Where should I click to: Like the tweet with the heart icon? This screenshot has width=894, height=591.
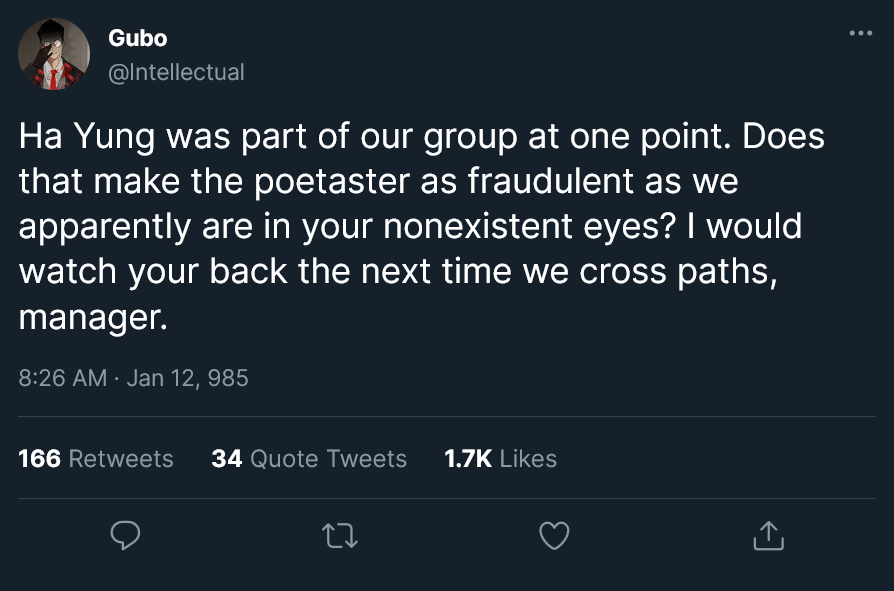[554, 537]
